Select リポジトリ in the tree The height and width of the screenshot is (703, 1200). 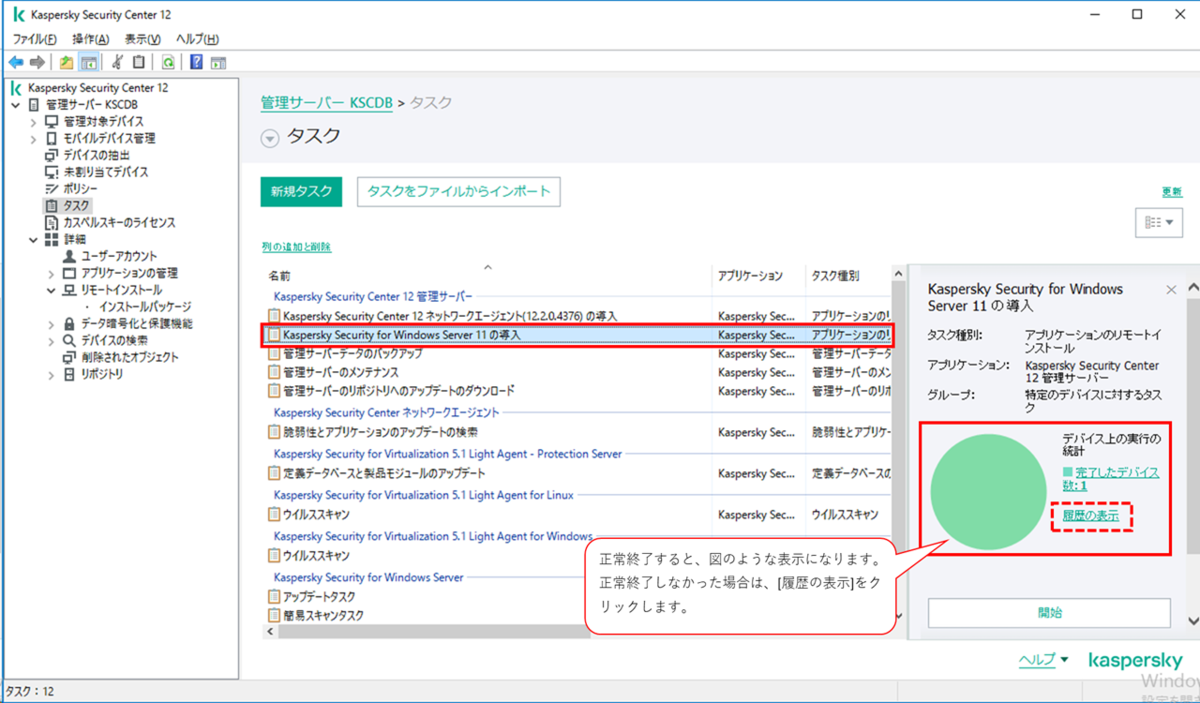pyautogui.click(x=102, y=374)
